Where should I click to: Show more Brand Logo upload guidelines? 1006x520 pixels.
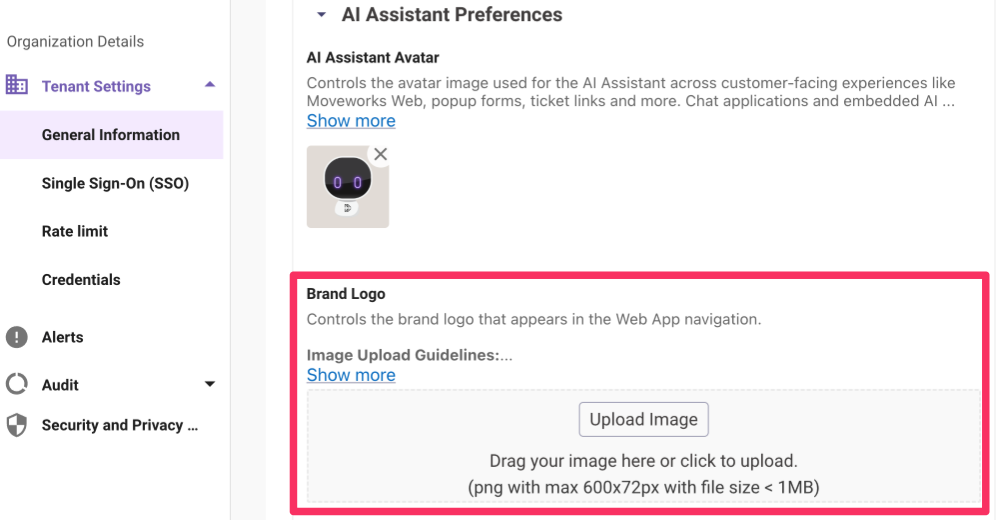(351, 375)
